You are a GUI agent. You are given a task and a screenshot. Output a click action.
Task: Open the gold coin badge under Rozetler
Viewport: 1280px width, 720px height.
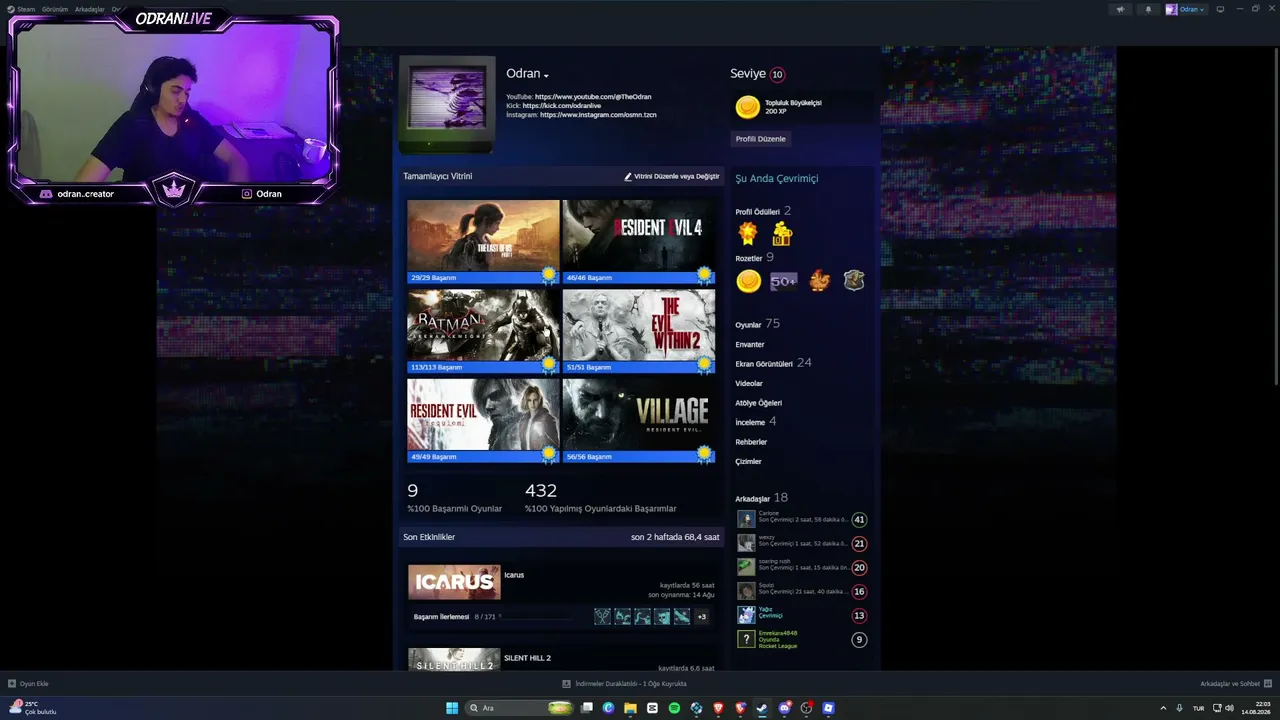click(748, 282)
